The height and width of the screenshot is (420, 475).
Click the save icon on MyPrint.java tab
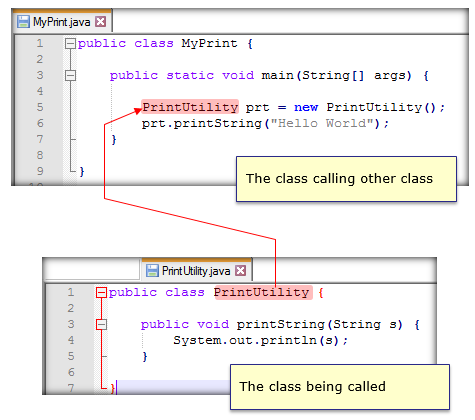click(23, 22)
